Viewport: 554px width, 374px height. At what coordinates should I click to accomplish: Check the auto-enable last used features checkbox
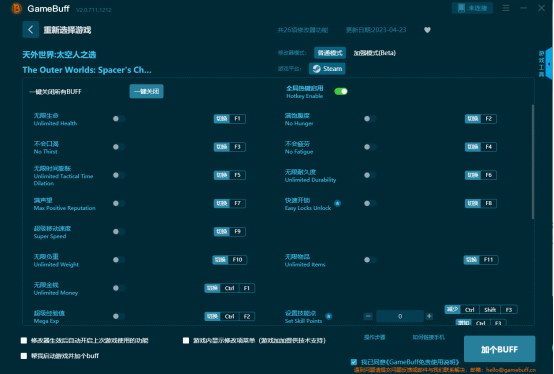24,340
